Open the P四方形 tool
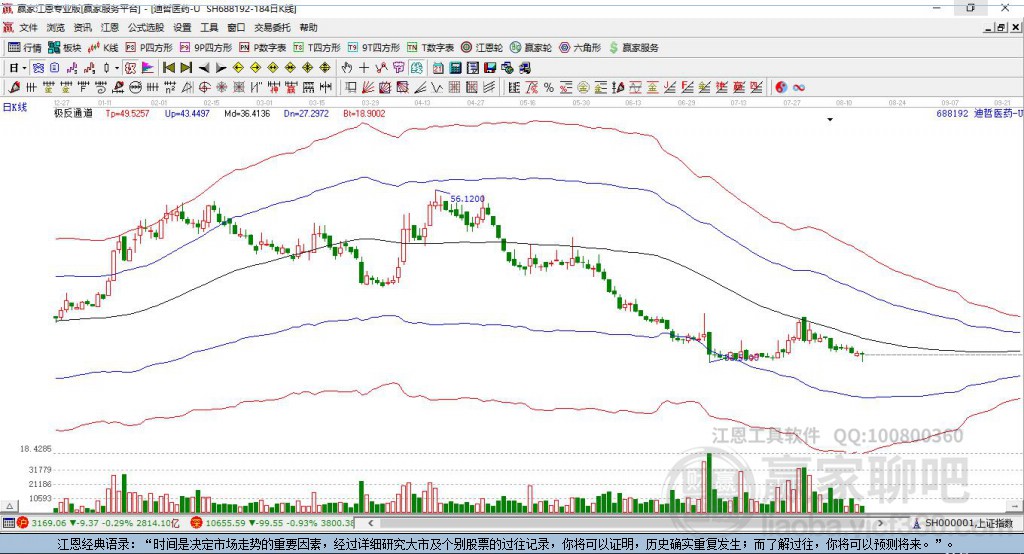 pos(149,48)
